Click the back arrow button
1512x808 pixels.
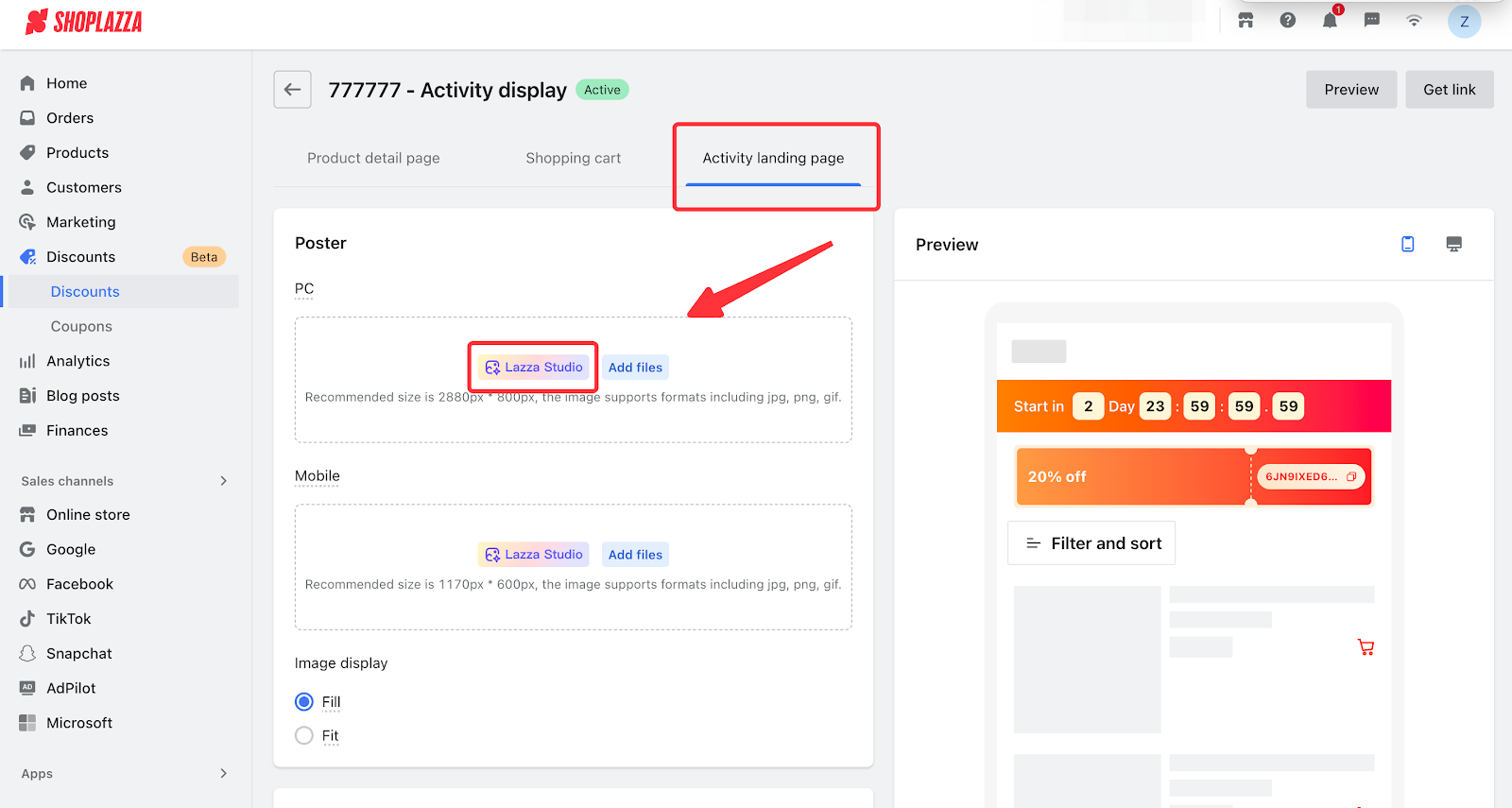coord(292,90)
